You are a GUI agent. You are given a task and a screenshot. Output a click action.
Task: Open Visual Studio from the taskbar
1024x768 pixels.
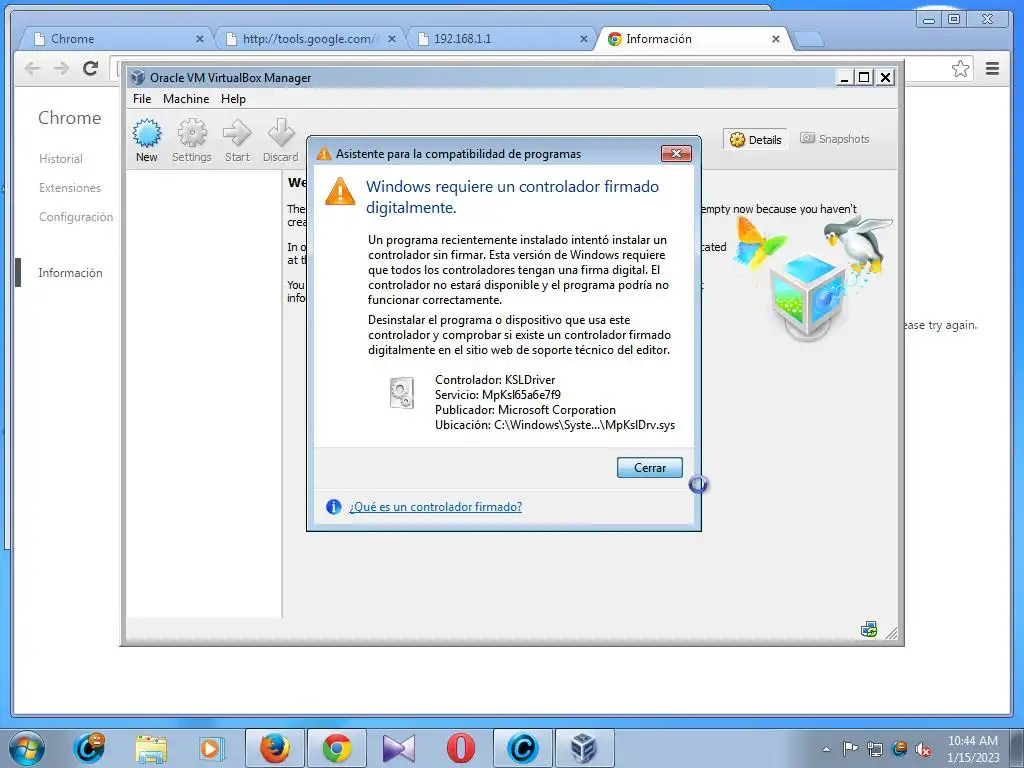point(398,748)
